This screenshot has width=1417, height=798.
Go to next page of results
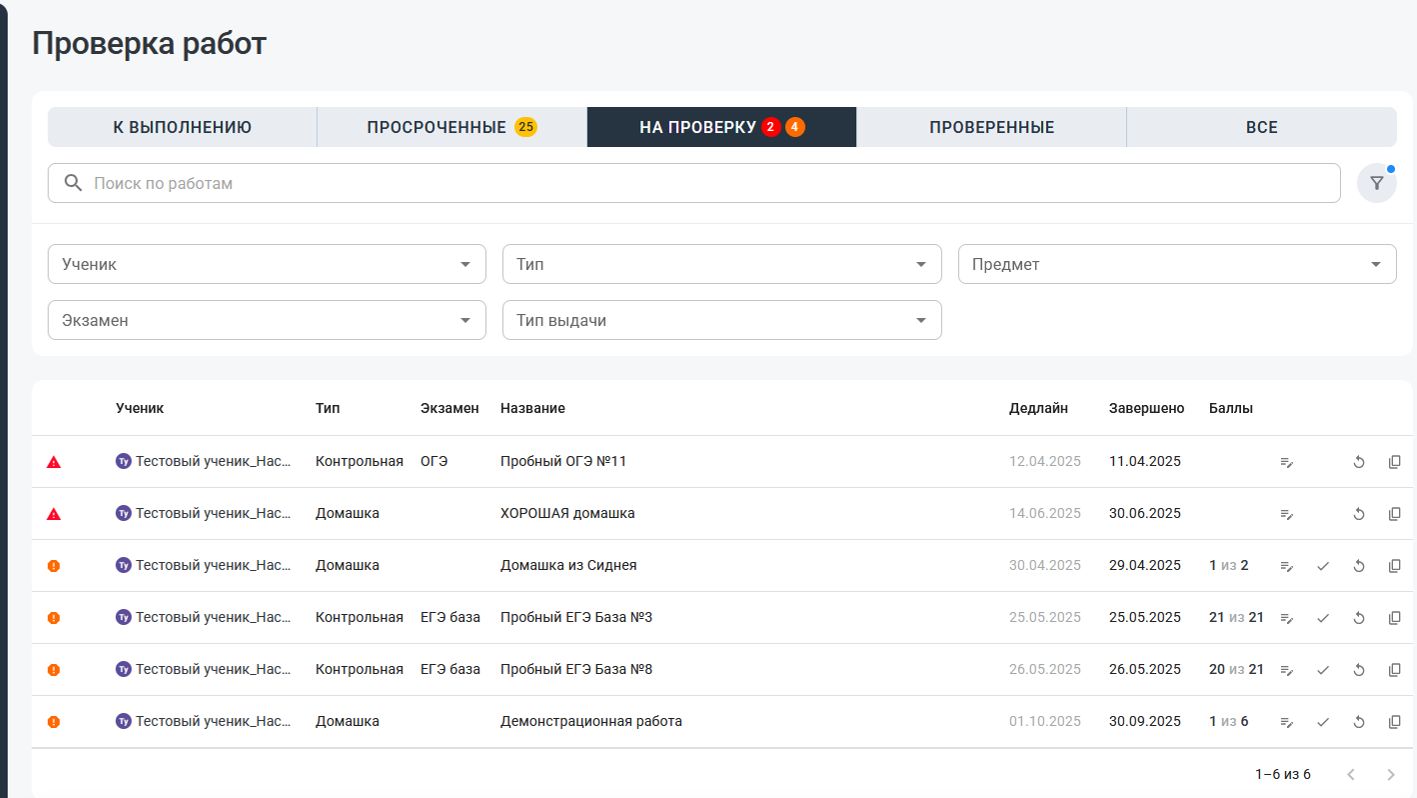click(1390, 775)
